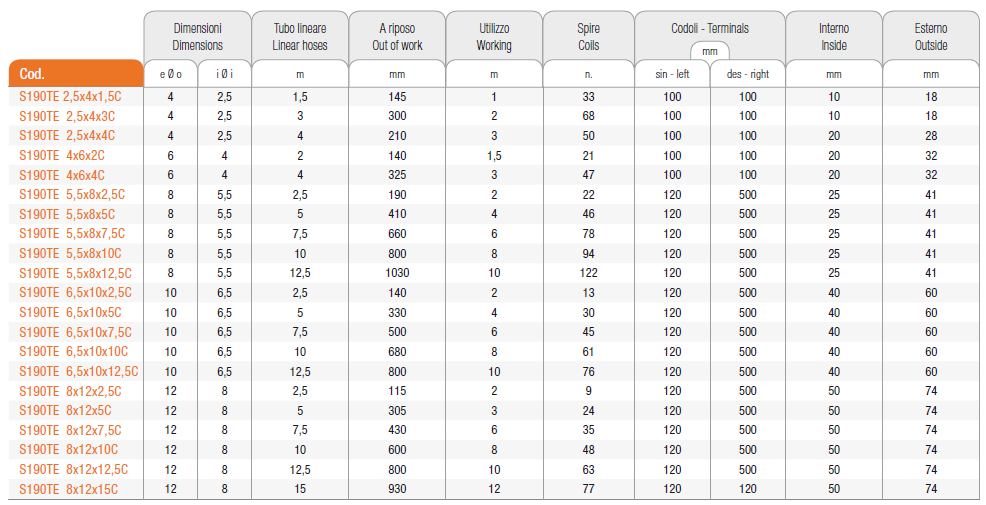Viewport: 986px width, 505px height.
Task: Click the sin - left sub-header
Action: tap(672, 75)
